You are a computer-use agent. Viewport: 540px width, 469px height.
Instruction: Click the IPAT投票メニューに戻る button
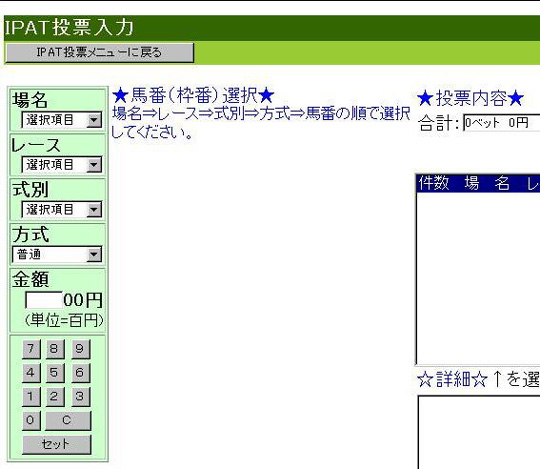click(100, 53)
